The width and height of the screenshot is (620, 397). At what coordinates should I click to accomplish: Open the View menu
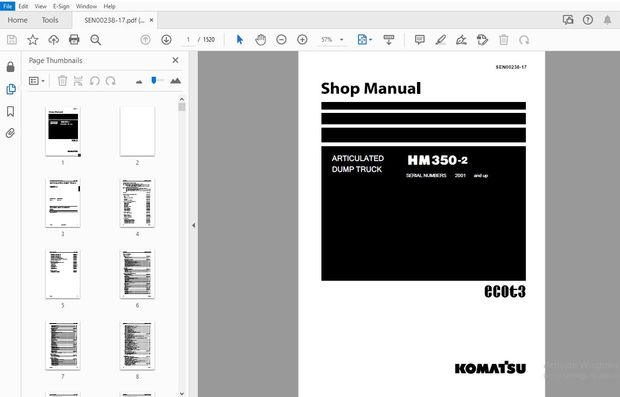pos(40,6)
